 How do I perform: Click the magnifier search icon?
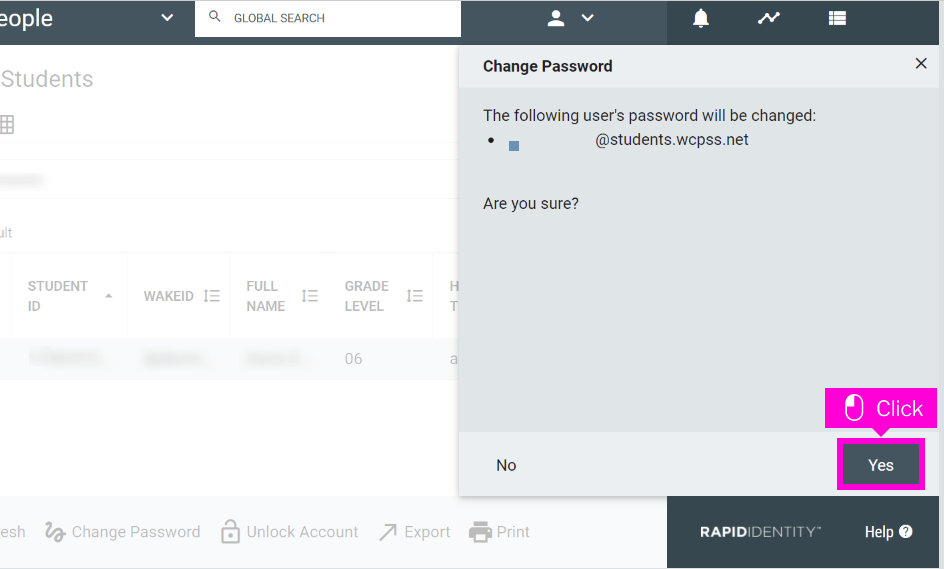(214, 16)
